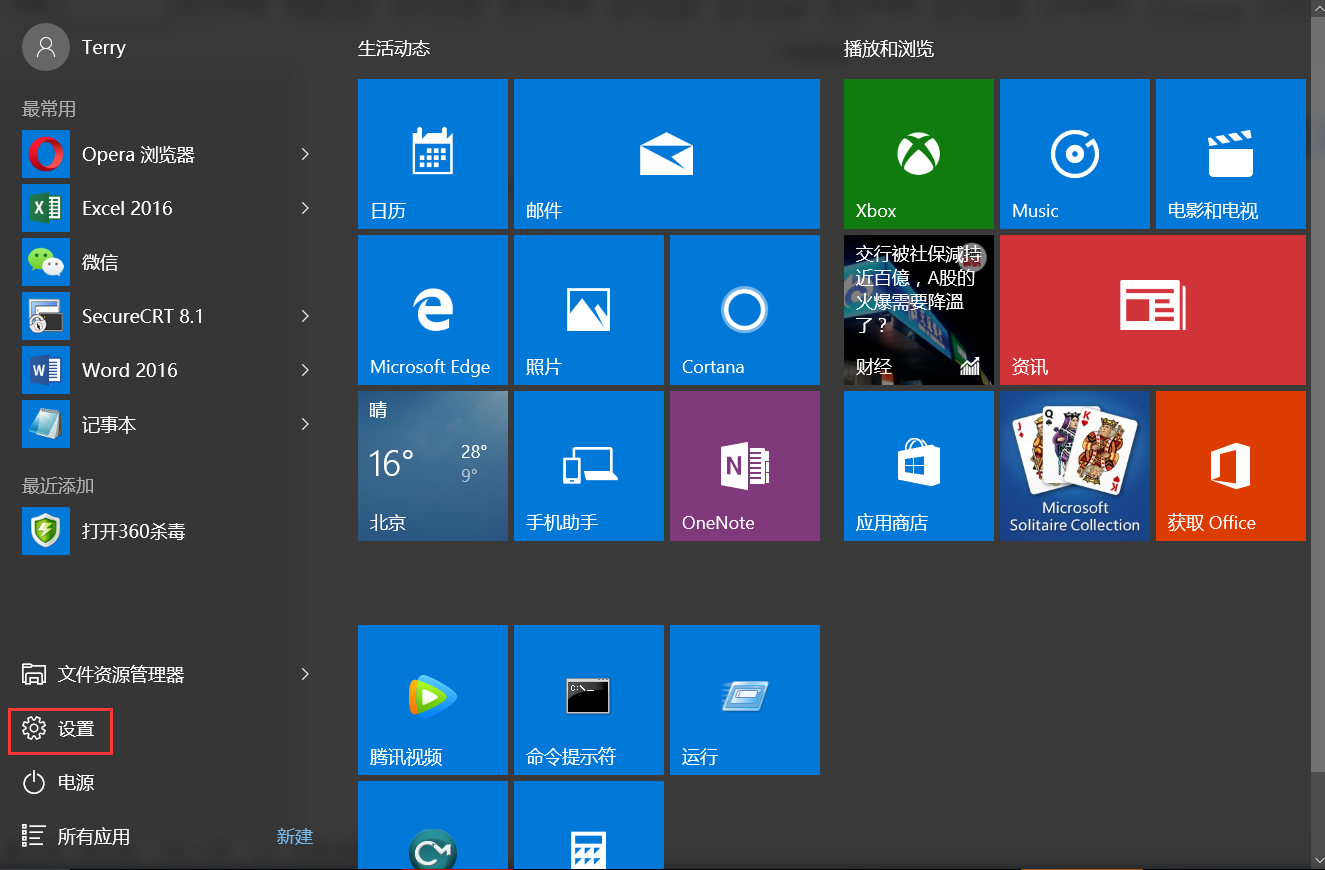Expand the Excel 2016 jump list arrow
This screenshot has width=1325, height=870.
point(305,208)
